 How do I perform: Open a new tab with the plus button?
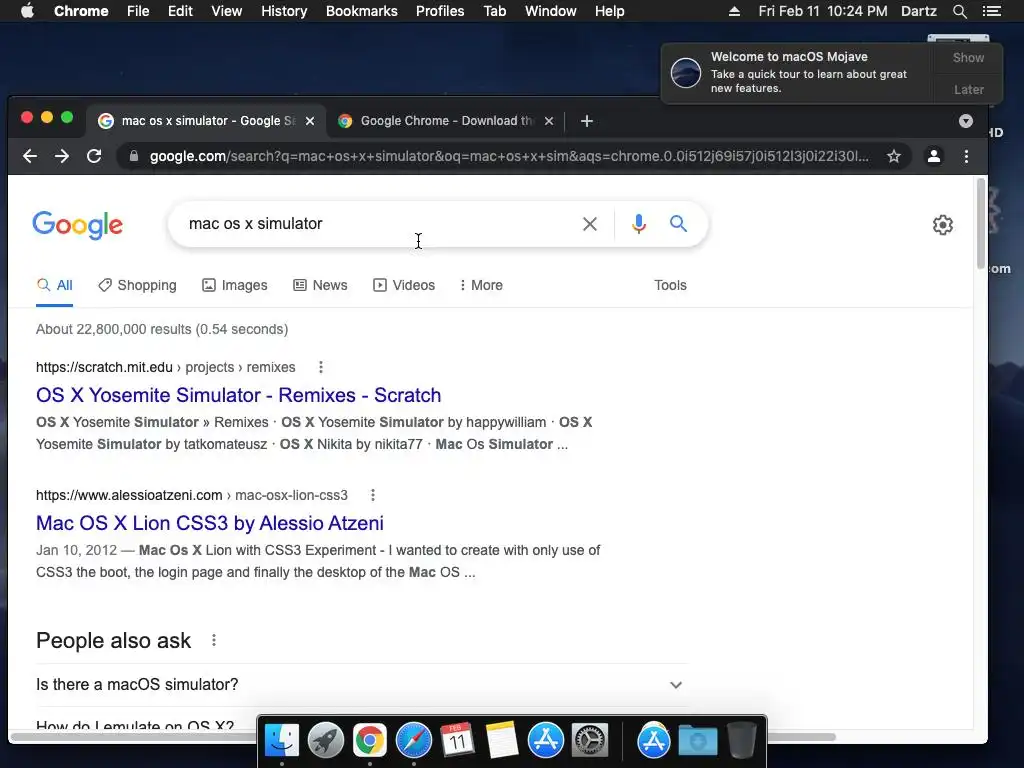pyautogui.click(x=586, y=121)
